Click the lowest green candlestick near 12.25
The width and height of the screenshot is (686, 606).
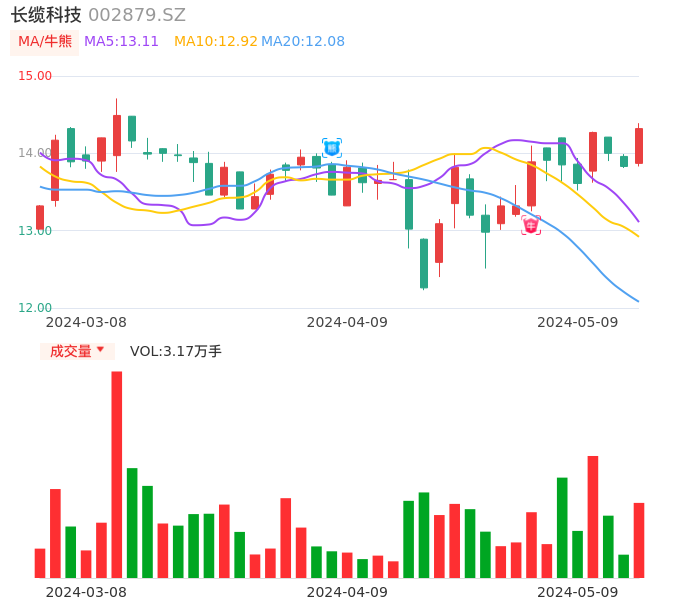[x=424, y=263]
